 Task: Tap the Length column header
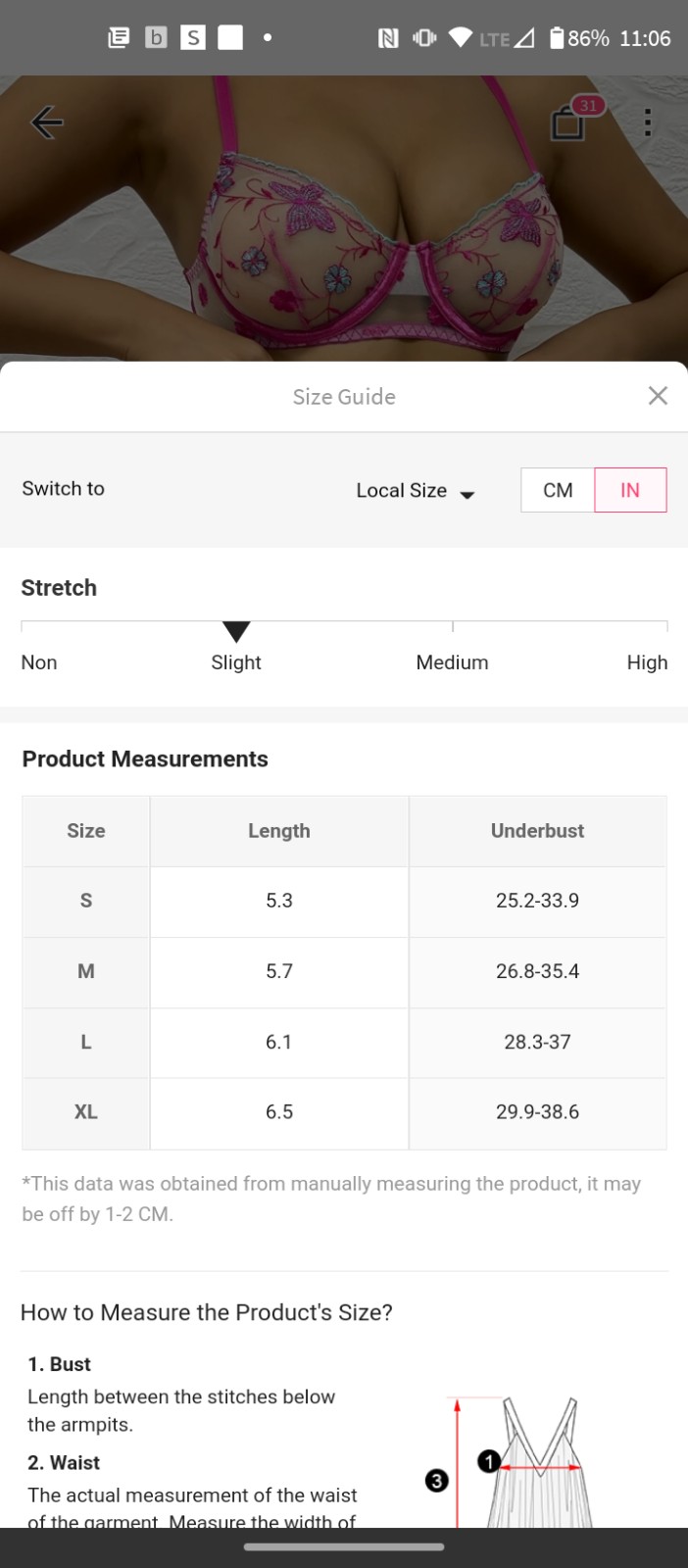point(279,831)
